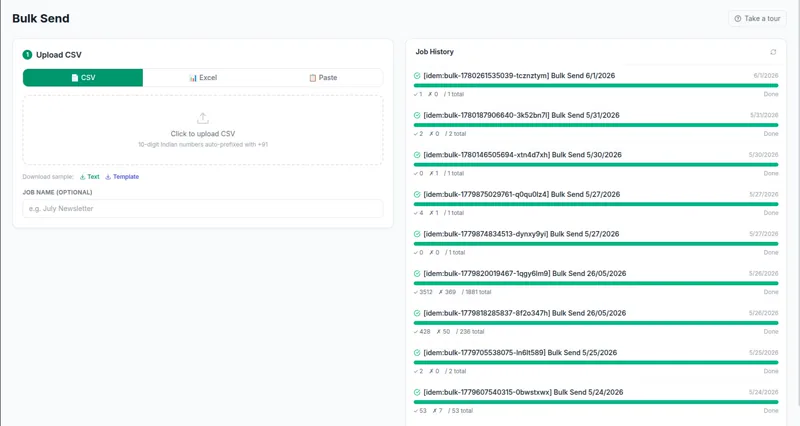Open job idem:bulk-1780146505694-xtn4d7xh title
The image size is (800, 426).
[x=522, y=155]
